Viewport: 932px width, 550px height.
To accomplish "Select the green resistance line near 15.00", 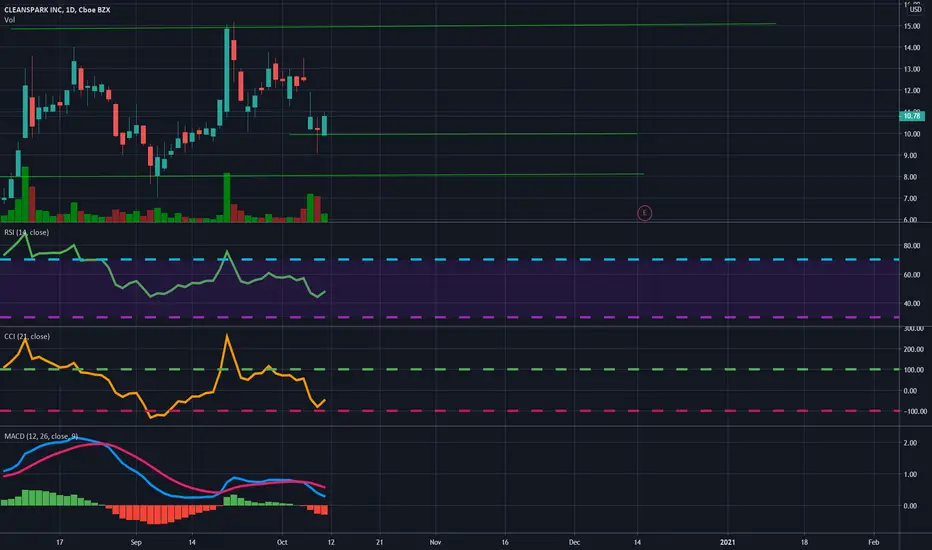I will pos(392,26).
